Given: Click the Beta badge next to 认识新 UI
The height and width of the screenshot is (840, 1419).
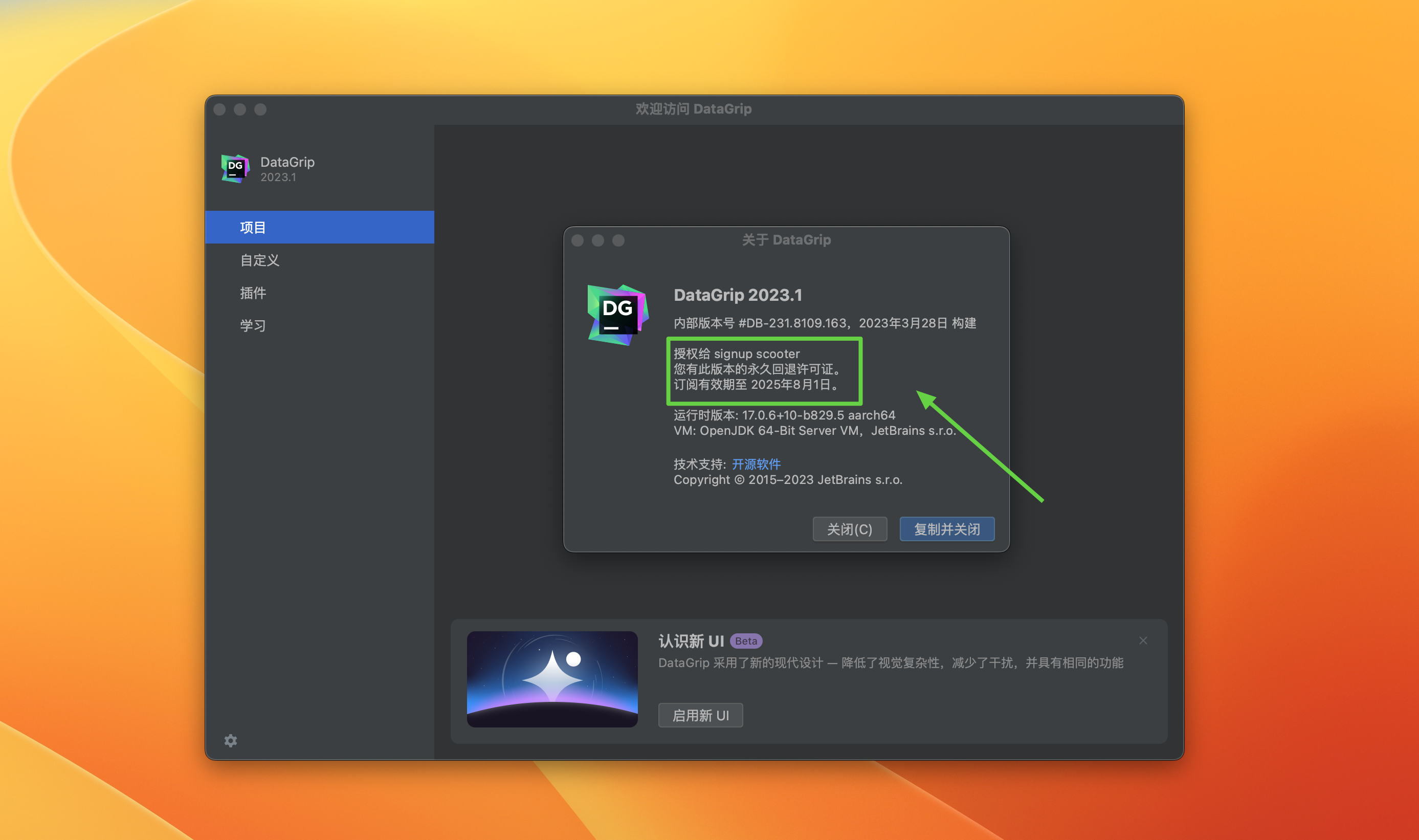Looking at the screenshot, I should pyautogui.click(x=746, y=641).
